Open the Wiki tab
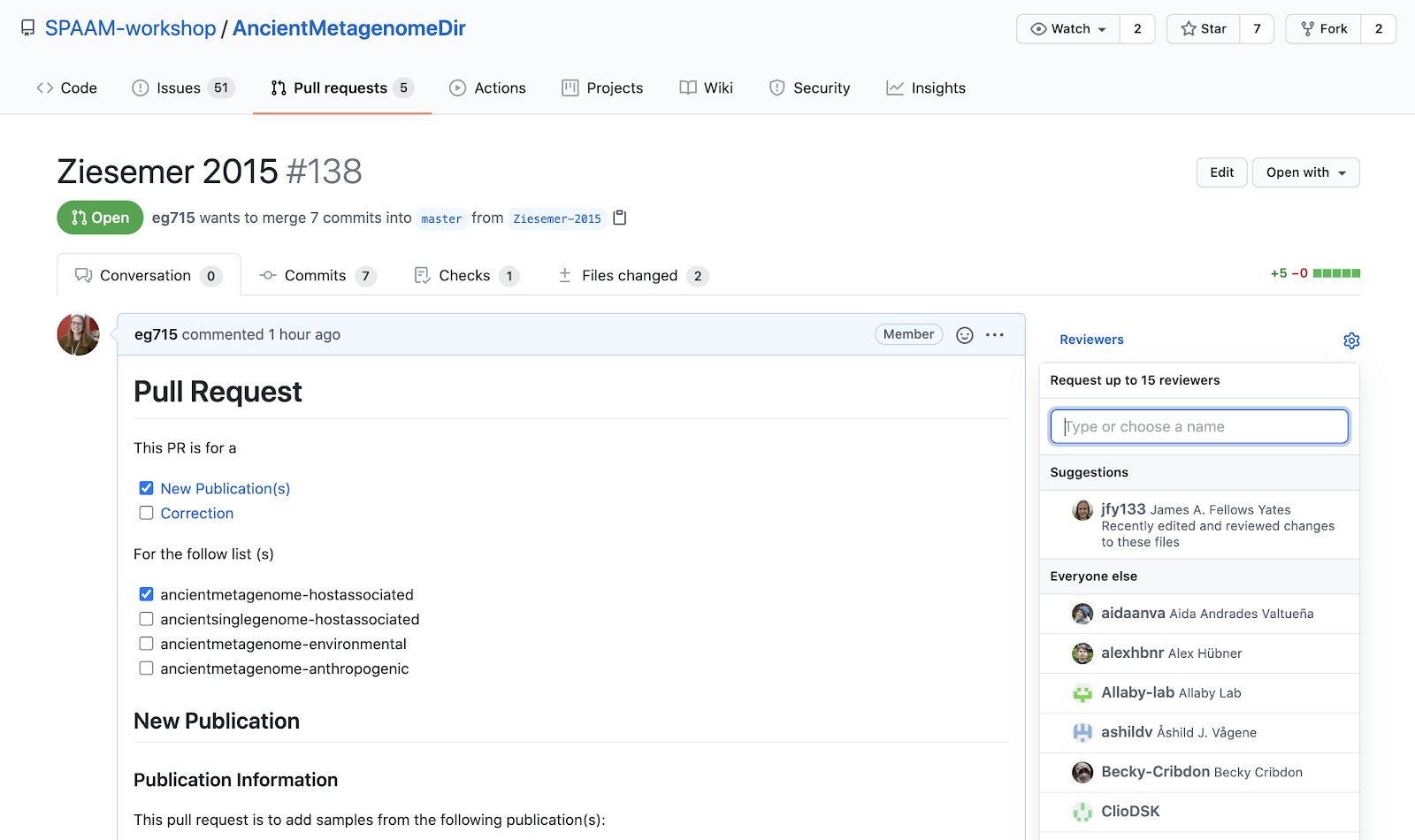Image resolution: width=1415 pixels, height=840 pixels. [x=706, y=88]
